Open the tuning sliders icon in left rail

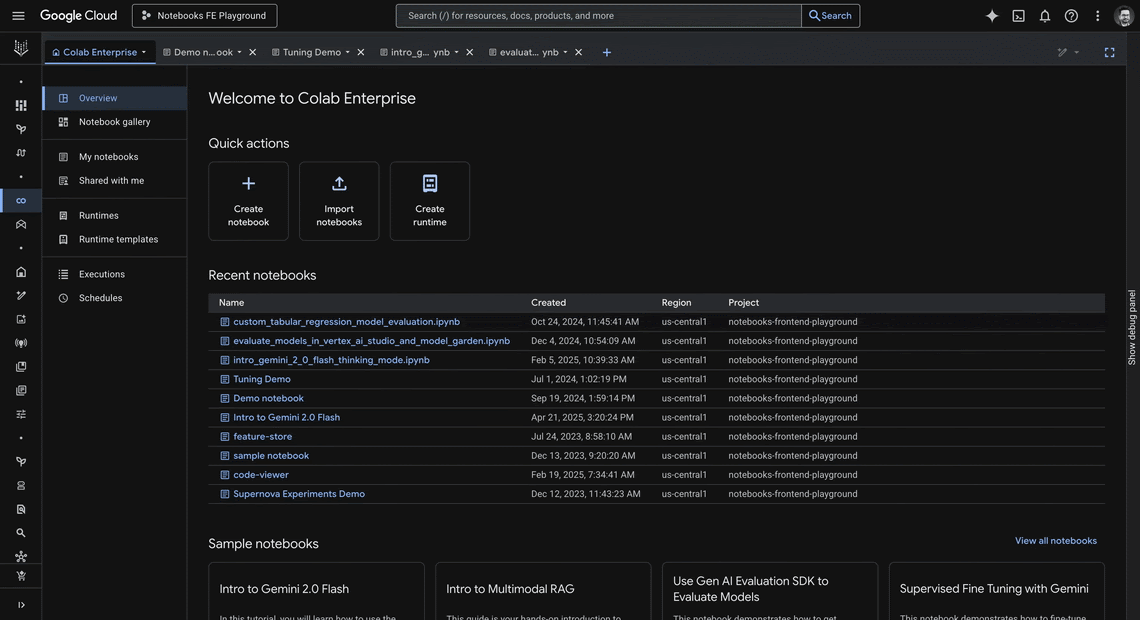point(21,414)
